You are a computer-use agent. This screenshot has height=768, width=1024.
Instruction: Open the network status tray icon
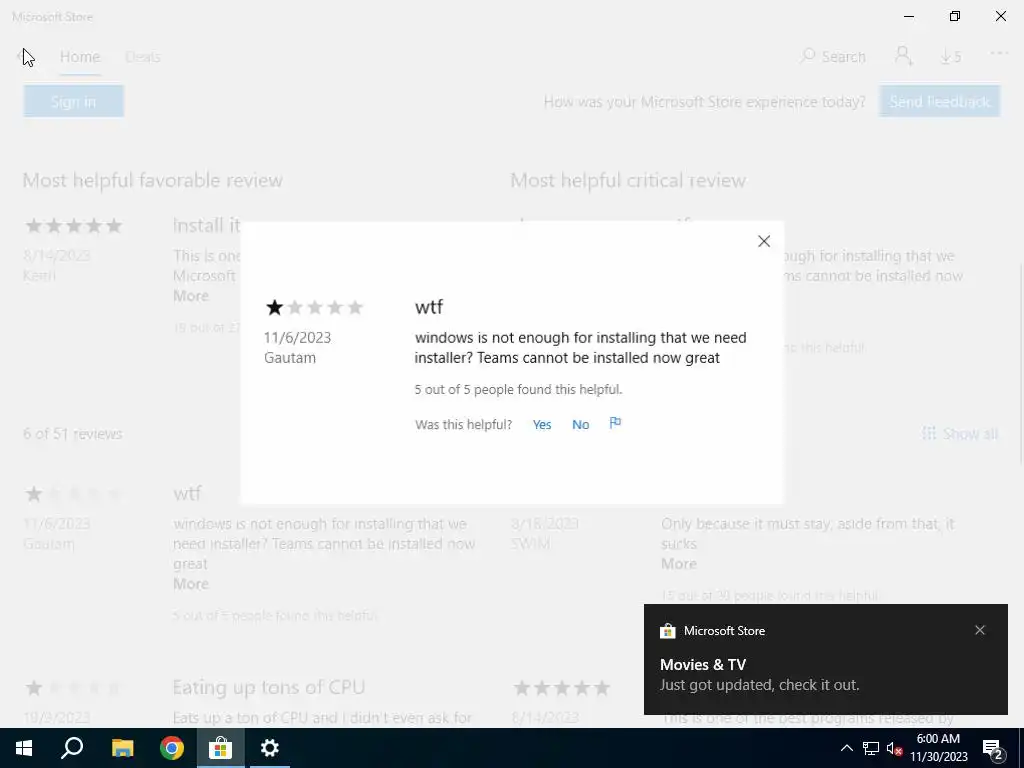coord(871,748)
